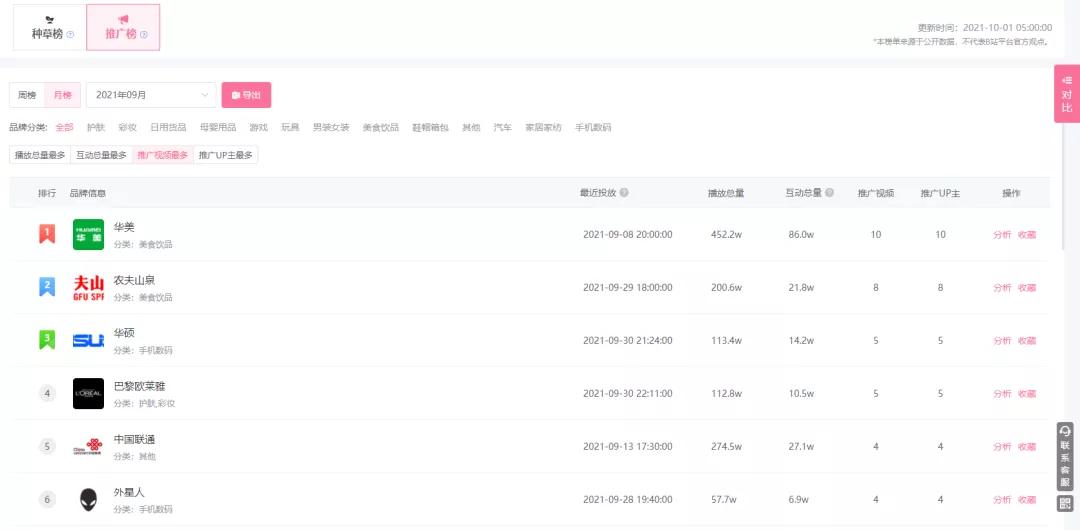1080x530 pixels.
Task: Click rank number 4 badge
Action: (x=47, y=394)
